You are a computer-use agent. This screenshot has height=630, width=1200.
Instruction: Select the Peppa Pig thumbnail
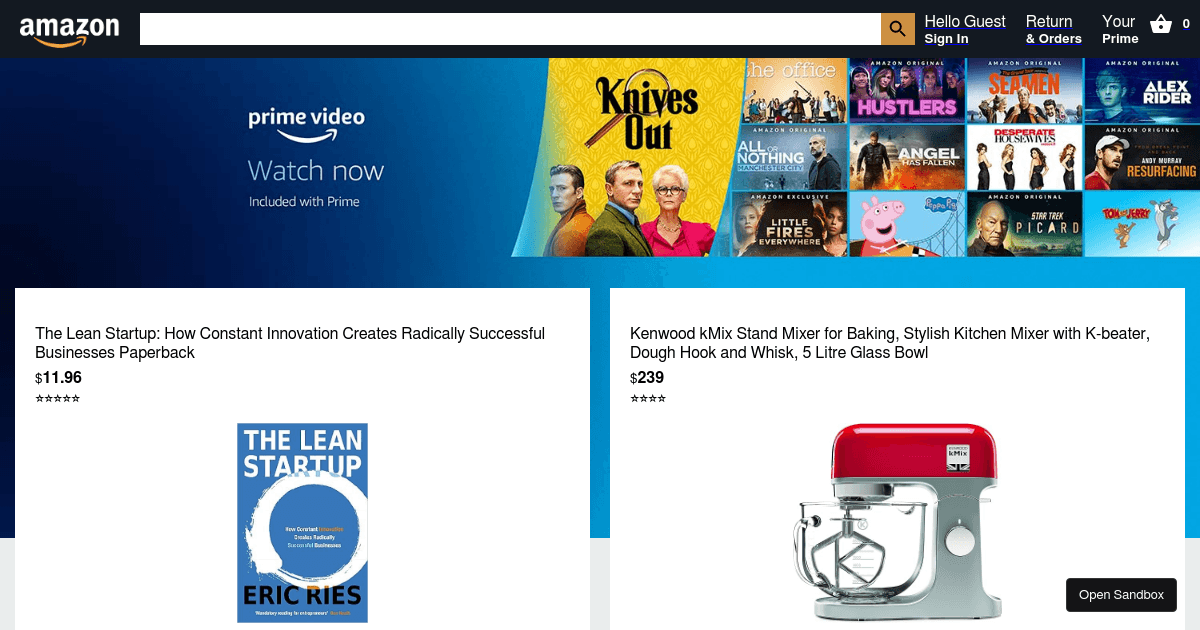point(907,224)
